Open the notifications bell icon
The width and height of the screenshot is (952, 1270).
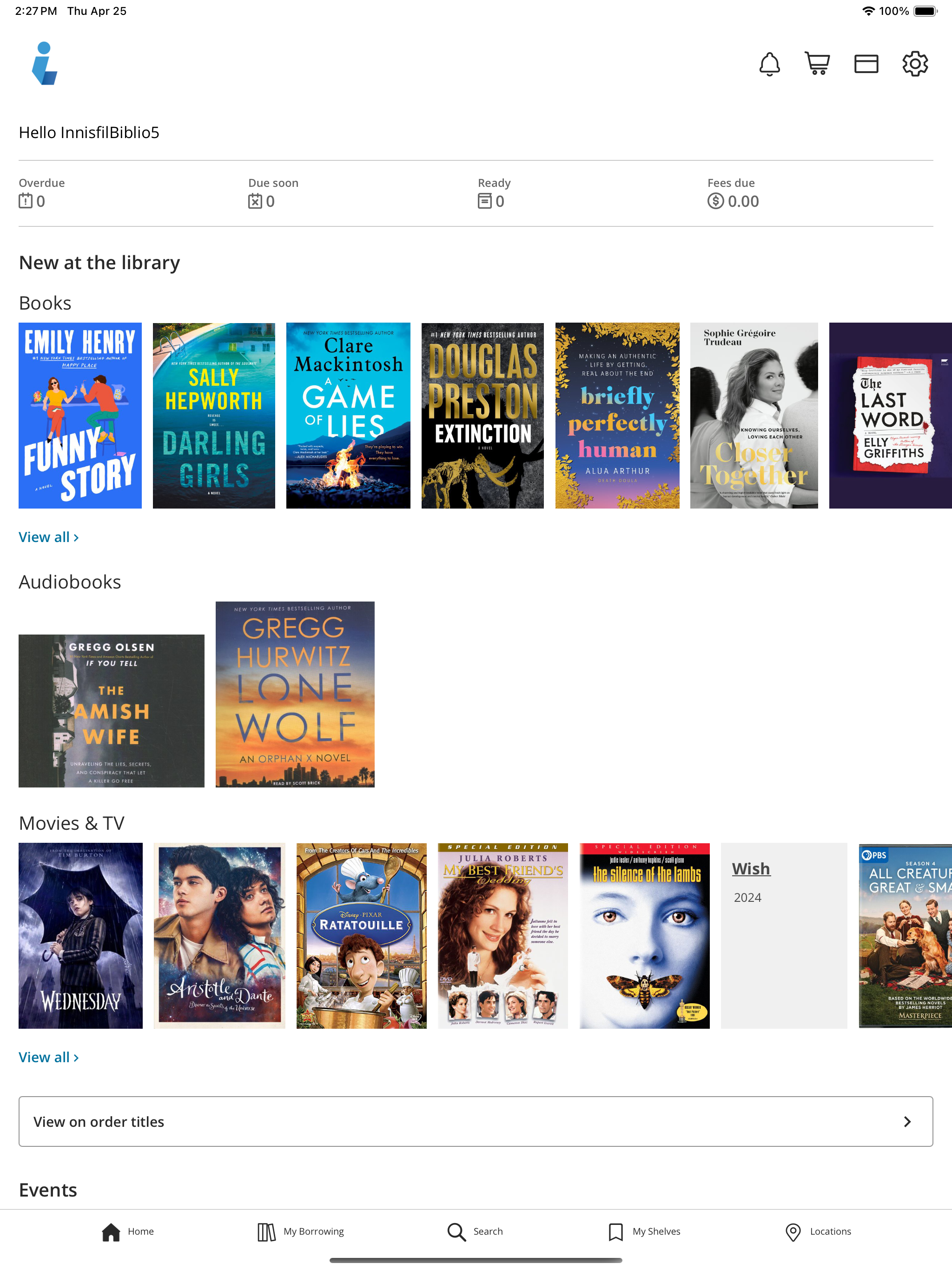[769, 64]
